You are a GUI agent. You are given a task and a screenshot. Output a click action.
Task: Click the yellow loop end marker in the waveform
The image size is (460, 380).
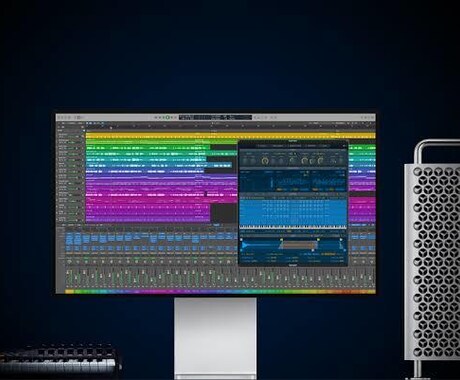click(x=318, y=240)
